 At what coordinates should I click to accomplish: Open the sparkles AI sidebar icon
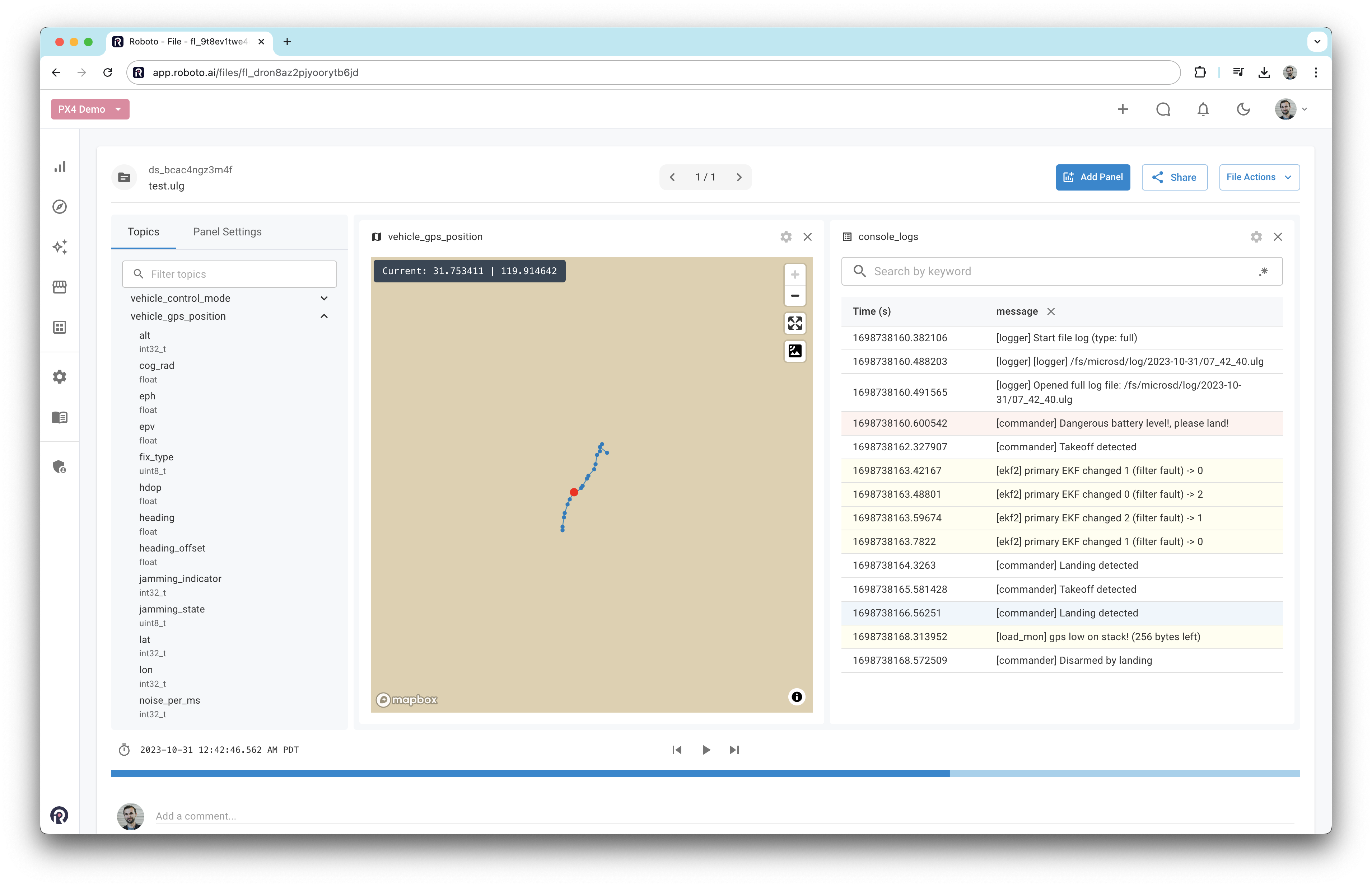click(60, 247)
